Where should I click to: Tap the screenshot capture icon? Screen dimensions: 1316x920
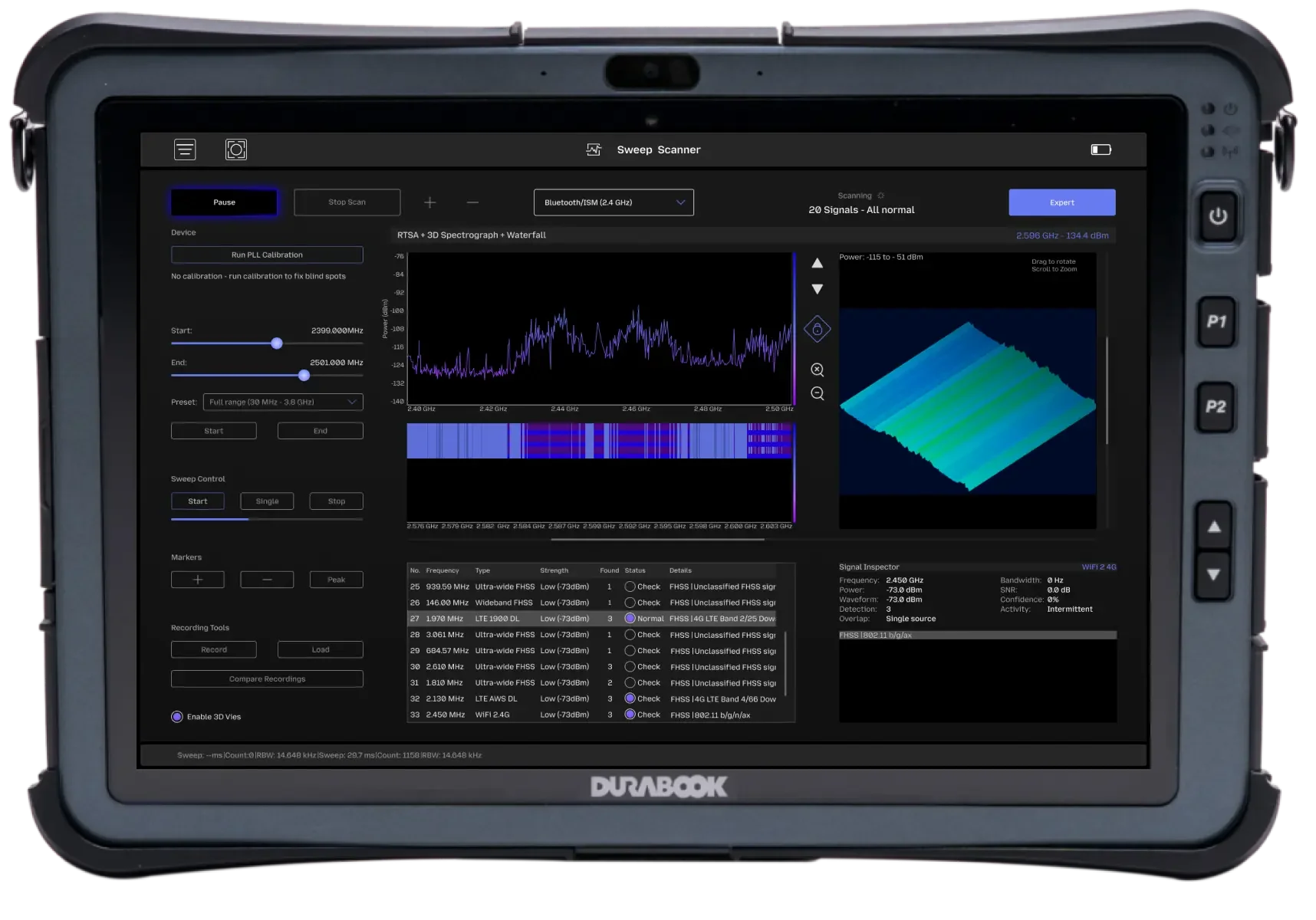click(x=236, y=149)
